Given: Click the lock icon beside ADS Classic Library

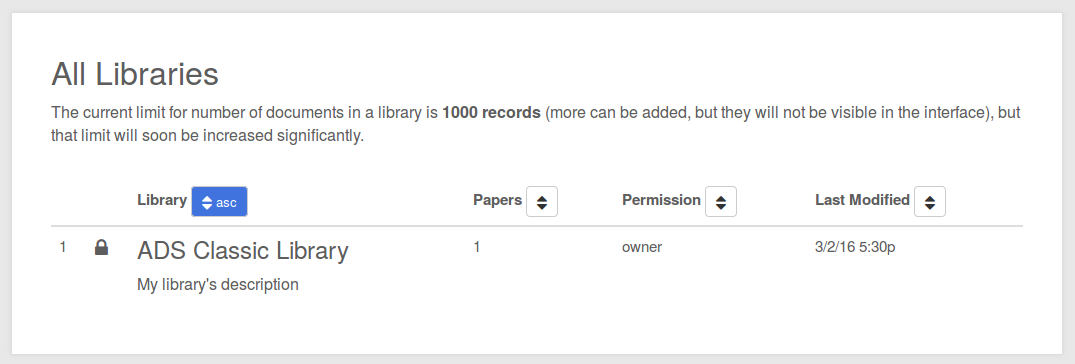Looking at the screenshot, I should 101,247.
